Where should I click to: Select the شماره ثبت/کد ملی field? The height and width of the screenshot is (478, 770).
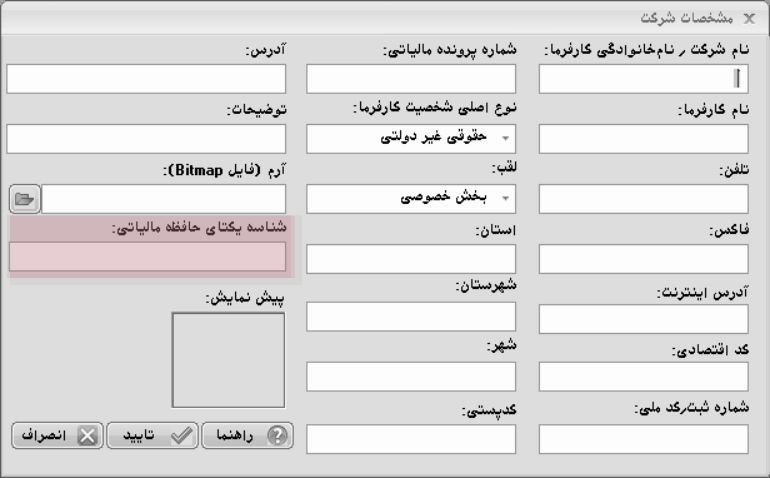(x=643, y=439)
